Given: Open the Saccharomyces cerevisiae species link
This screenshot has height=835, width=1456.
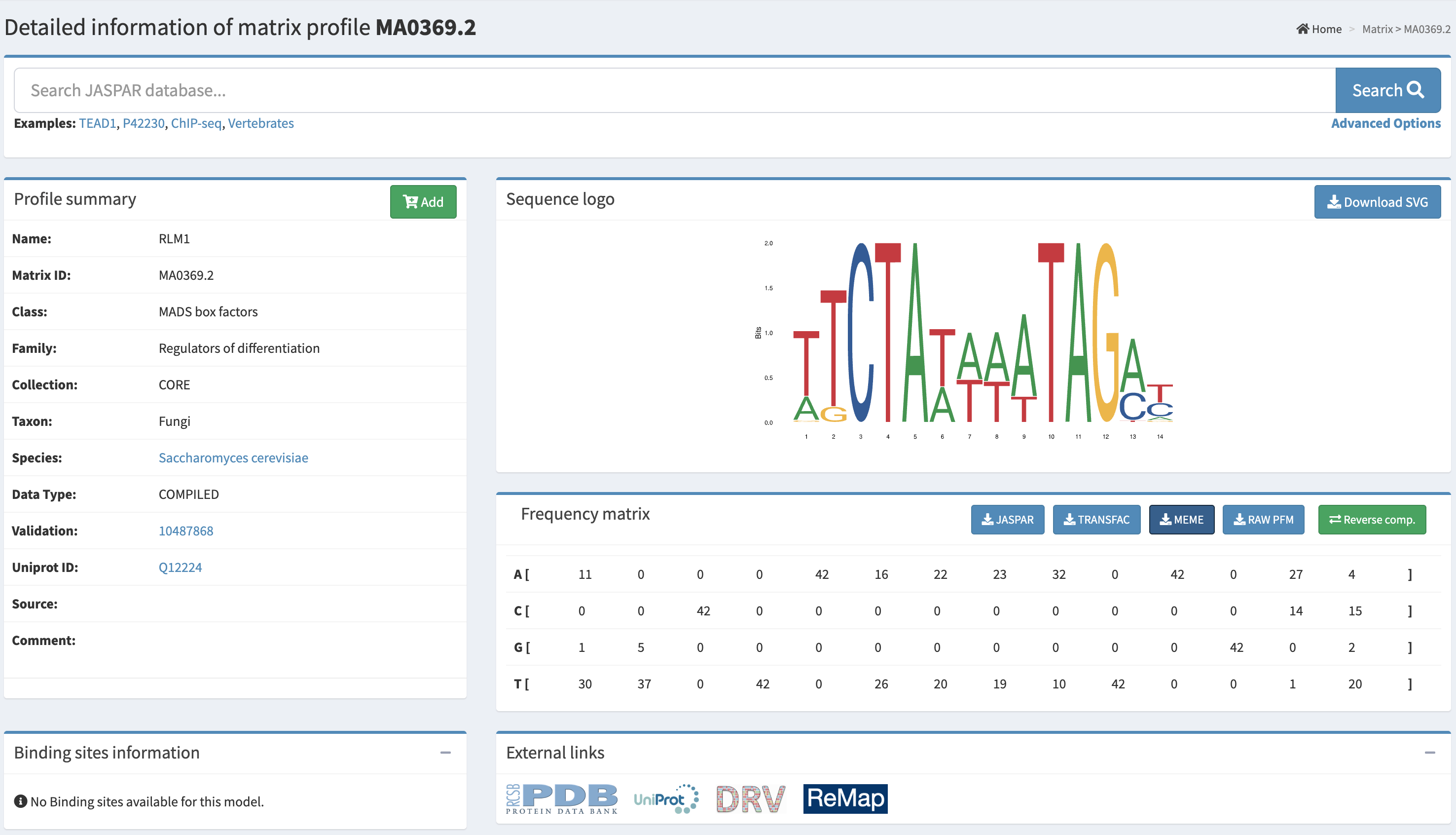Looking at the screenshot, I should 233,457.
